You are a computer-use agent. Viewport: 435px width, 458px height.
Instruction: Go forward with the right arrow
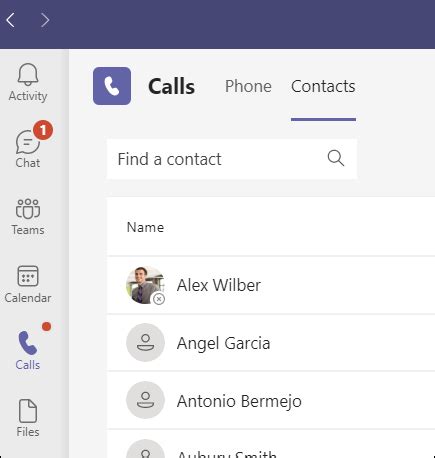pos(45,20)
